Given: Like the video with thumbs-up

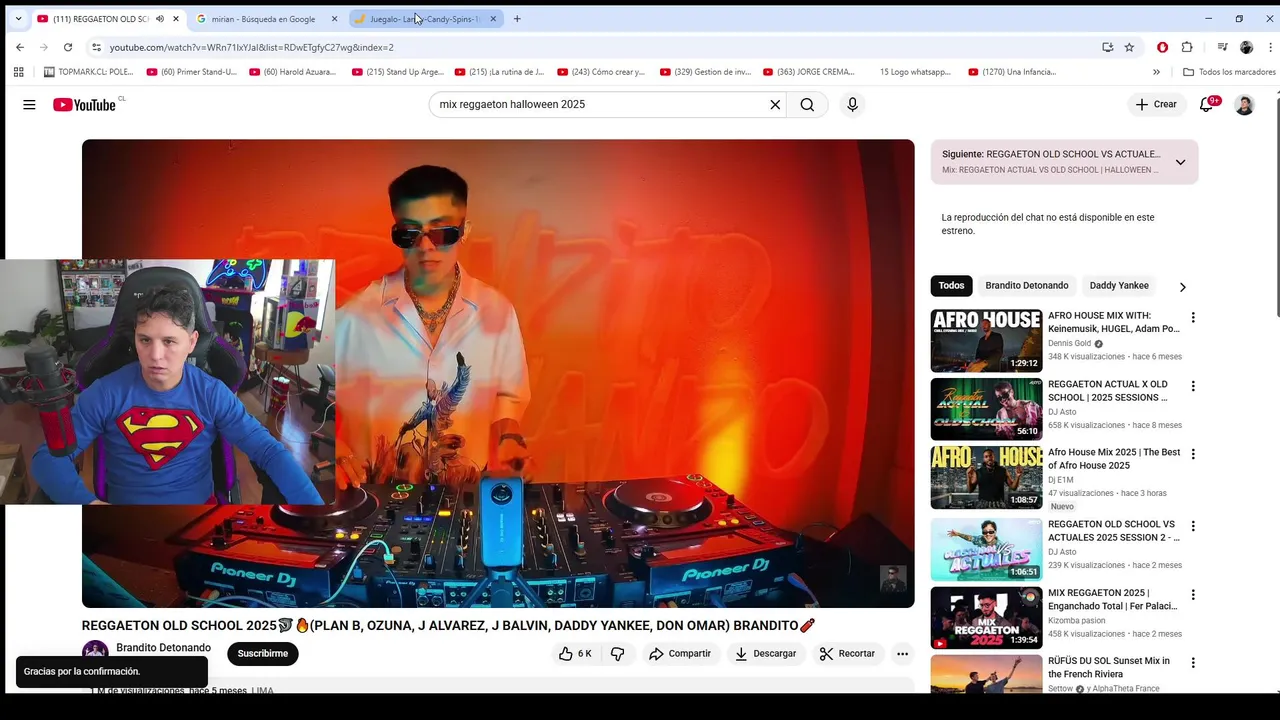Looking at the screenshot, I should [575, 654].
